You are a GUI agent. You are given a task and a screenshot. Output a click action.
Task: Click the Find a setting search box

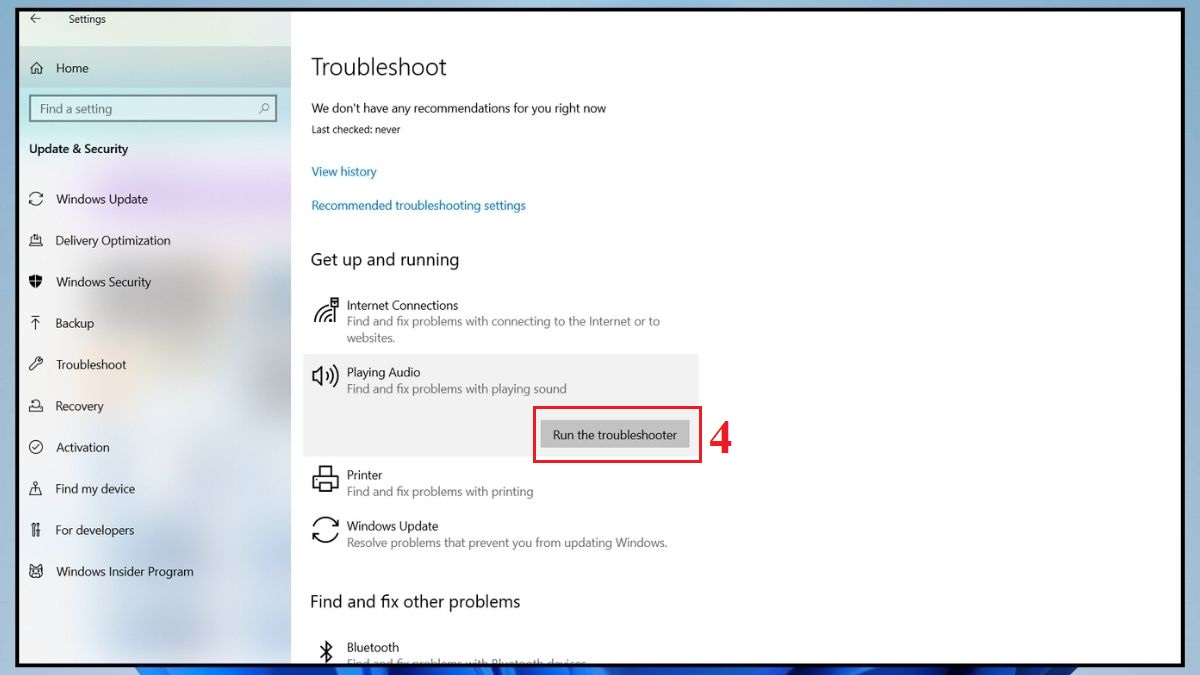153,109
